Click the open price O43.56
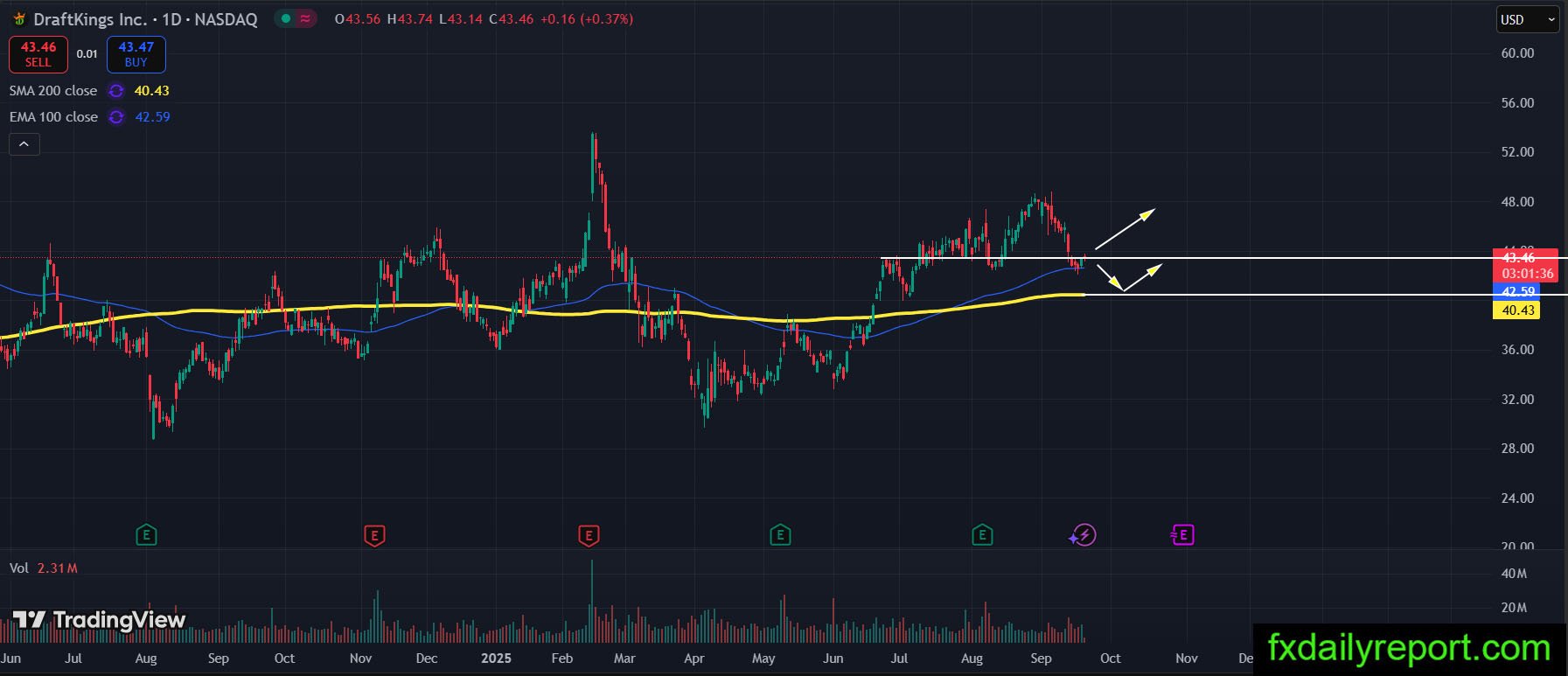 [x=358, y=19]
